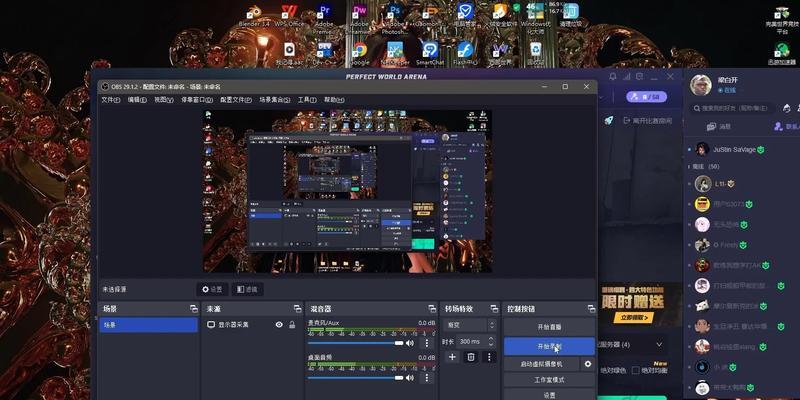
Task: Open the 渐变 transition type dropdown
Action: [x=470, y=325]
